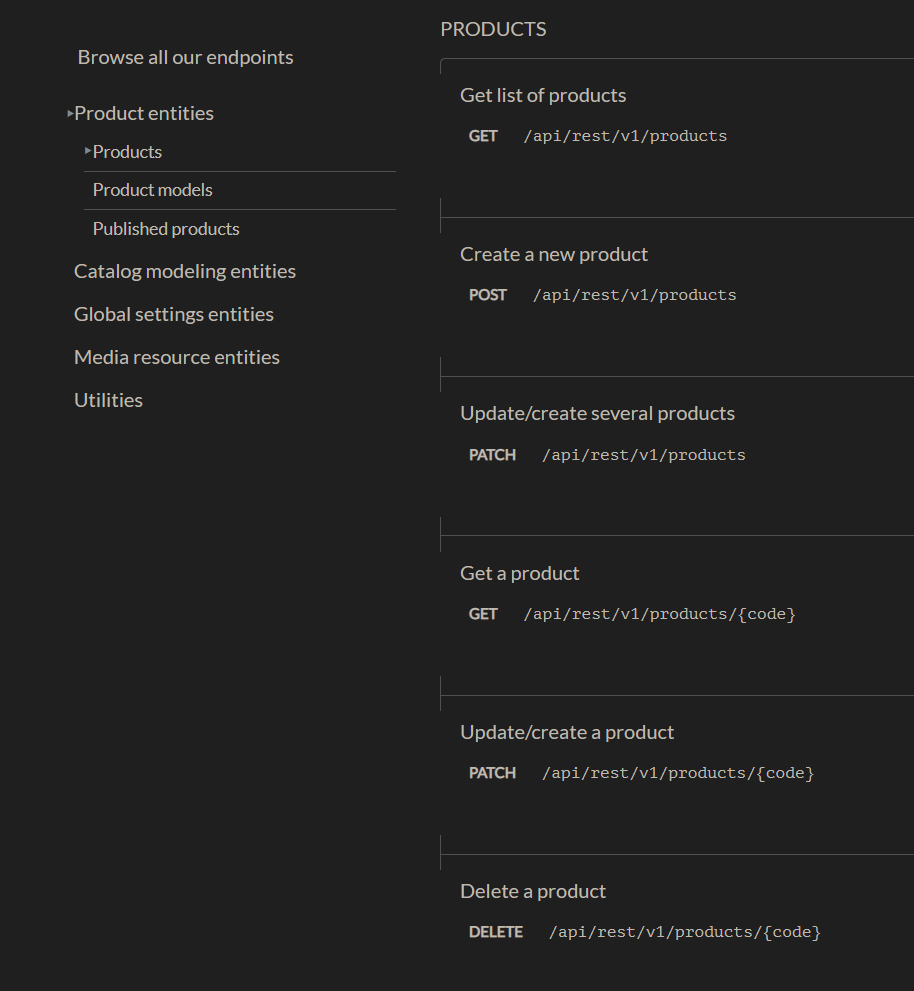Click Browse all our endpoints

click(185, 57)
